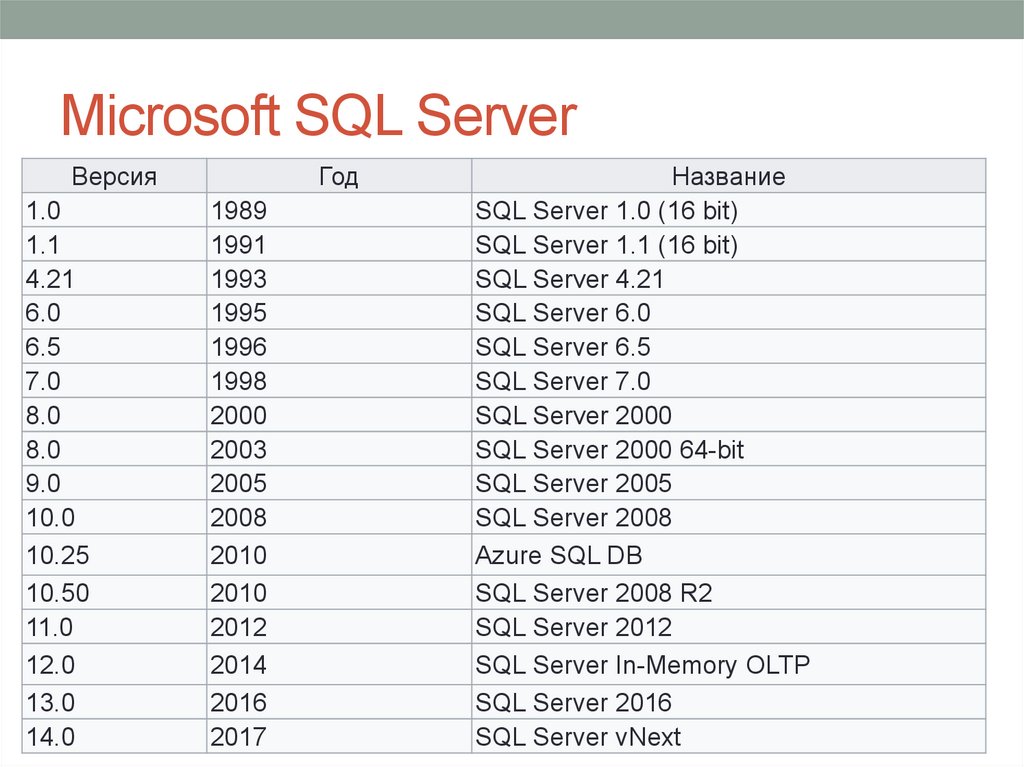This screenshot has height=767, width=1024.
Task: Click the year 1991 cell
Action: [238, 245]
